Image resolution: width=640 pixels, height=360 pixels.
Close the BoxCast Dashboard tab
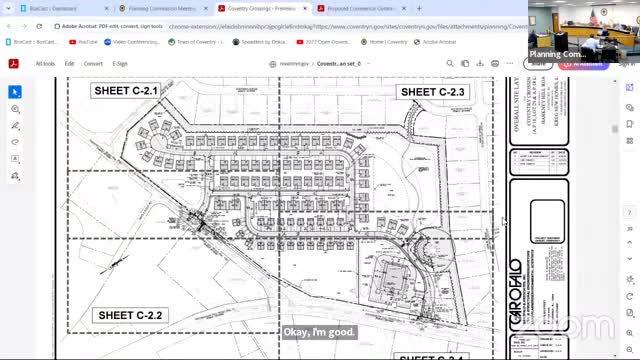[x=107, y=8]
